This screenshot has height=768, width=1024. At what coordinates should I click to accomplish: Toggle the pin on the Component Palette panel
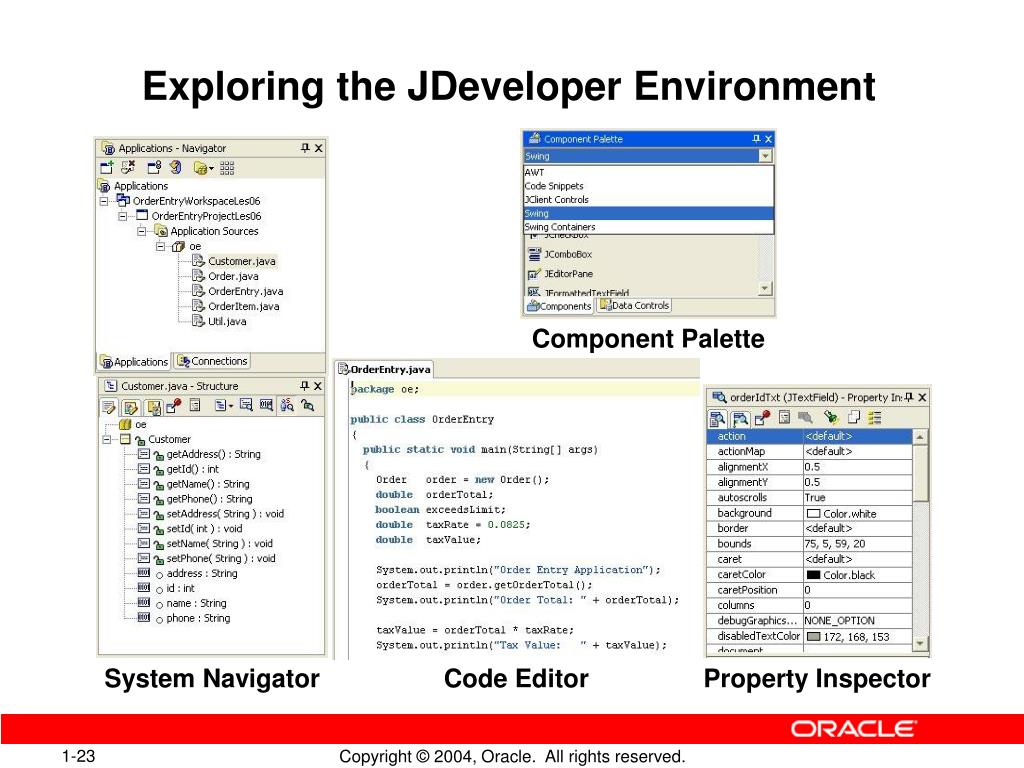pyautogui.click(x=756, y=138)
